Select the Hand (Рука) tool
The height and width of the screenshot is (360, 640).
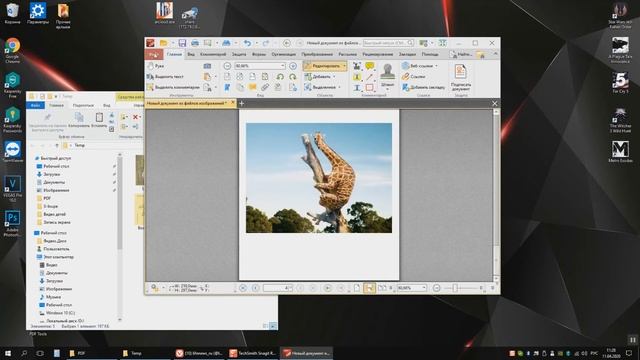156,66
